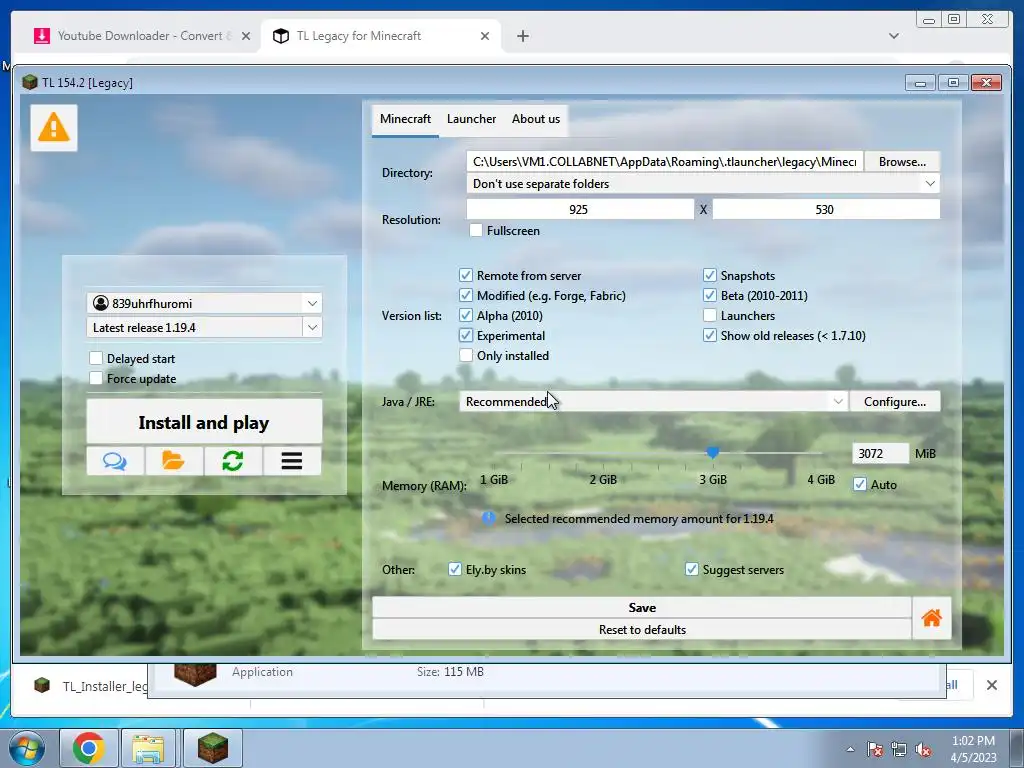Uncheck Remote from server
The image size is (1024, 768).
click(x=466, y=276)
